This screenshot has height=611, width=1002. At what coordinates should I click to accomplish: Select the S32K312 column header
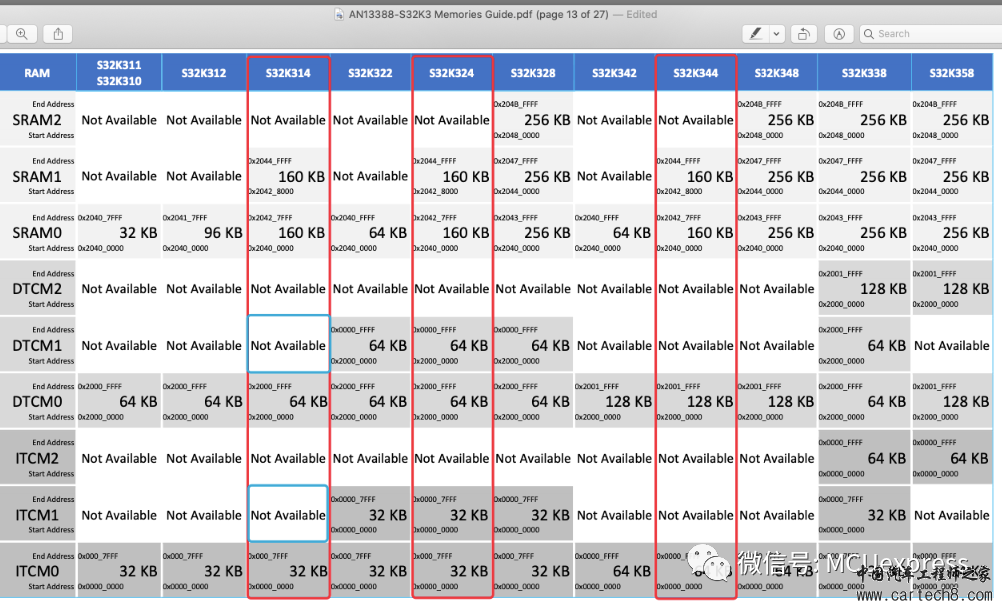click(204, 73)
